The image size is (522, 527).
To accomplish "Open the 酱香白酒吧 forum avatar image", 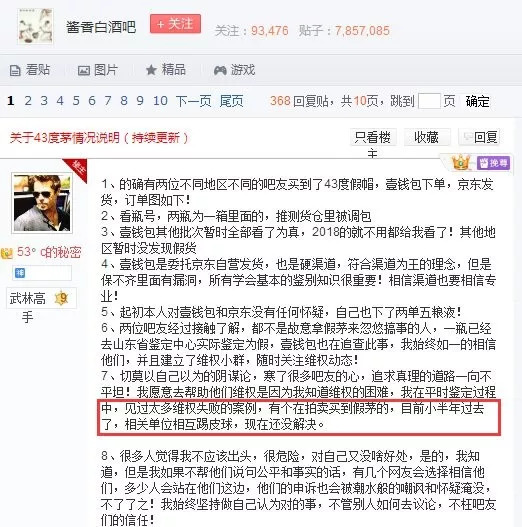I will pyautogui.click(x=36, y=27).
